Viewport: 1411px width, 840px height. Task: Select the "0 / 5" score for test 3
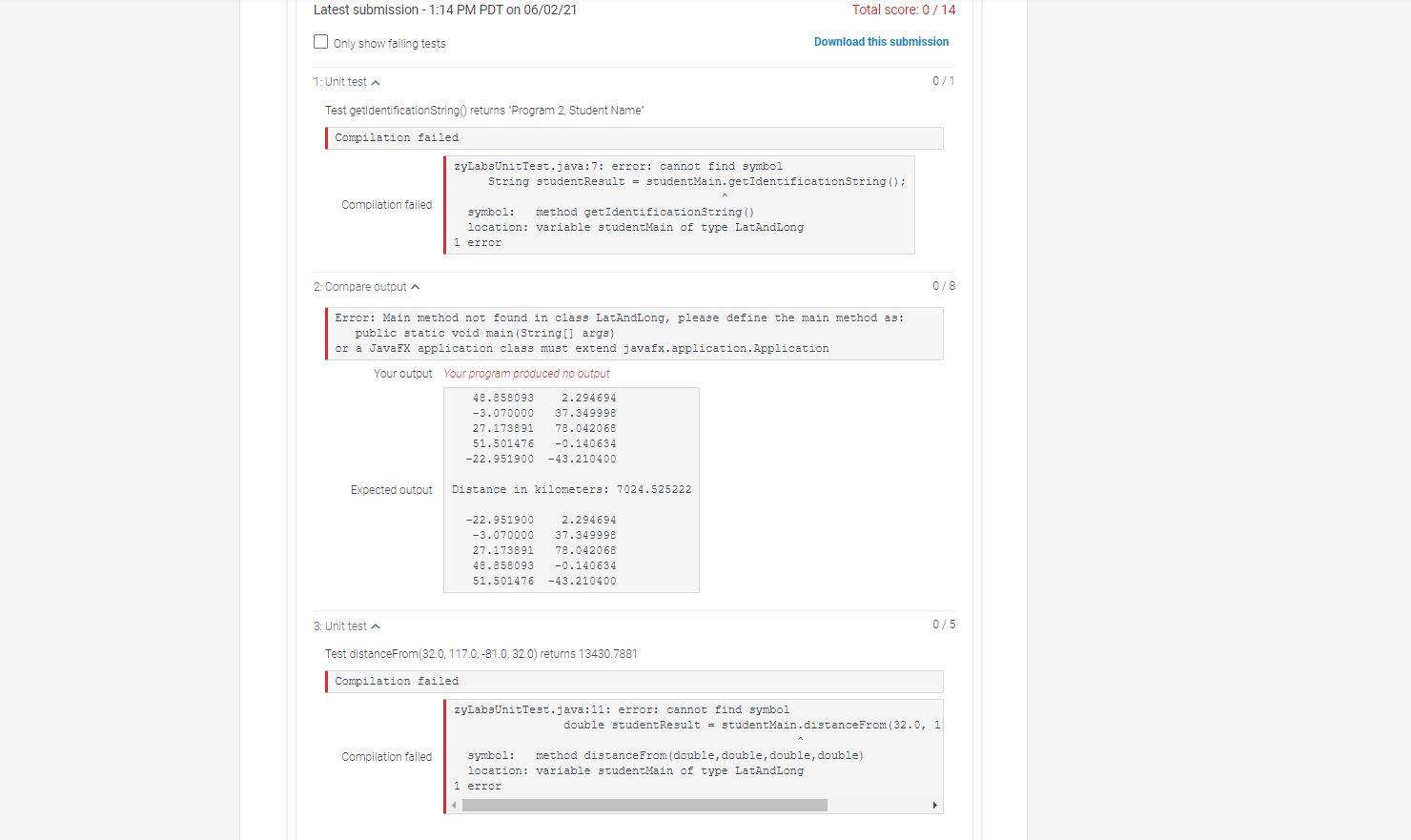click(x=943, y=625)
